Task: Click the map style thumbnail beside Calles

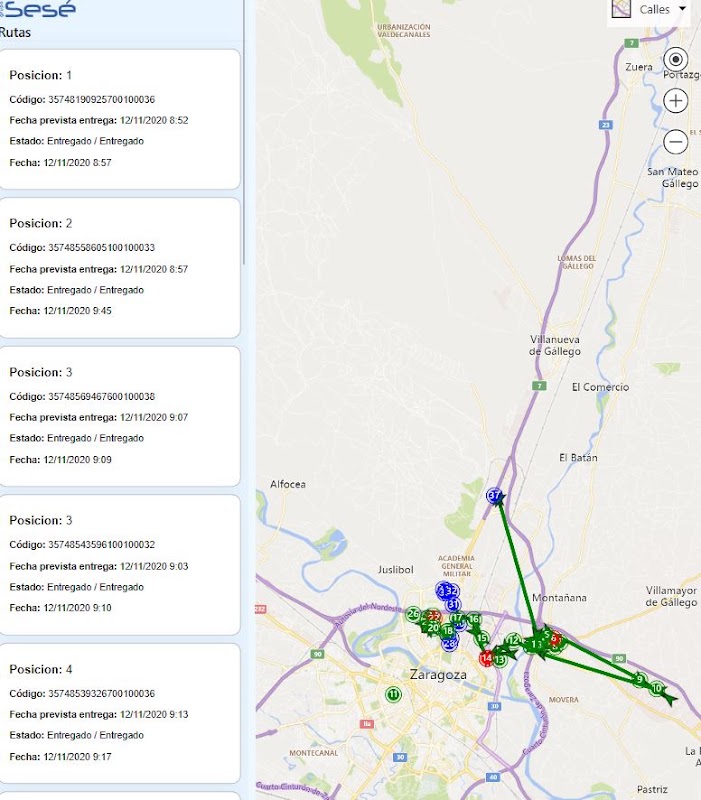Action: point(621,9)
